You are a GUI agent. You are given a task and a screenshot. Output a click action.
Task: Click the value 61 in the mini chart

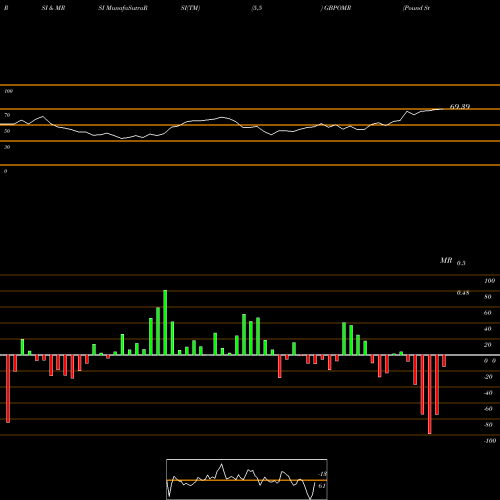(x=322, y=486)
